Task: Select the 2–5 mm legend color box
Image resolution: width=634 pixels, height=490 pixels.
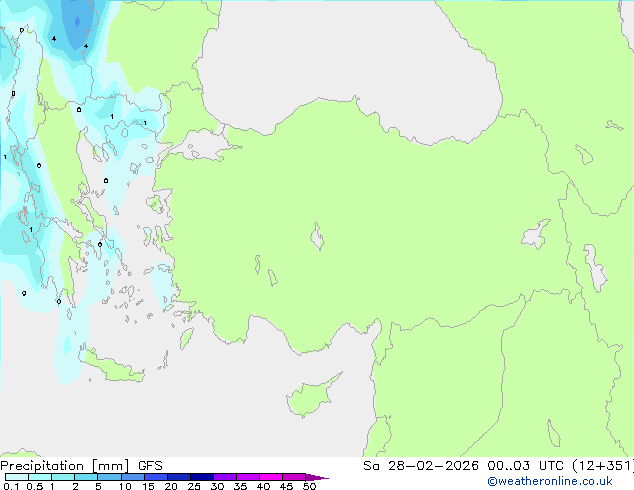Action: click(x=86, y=477)
